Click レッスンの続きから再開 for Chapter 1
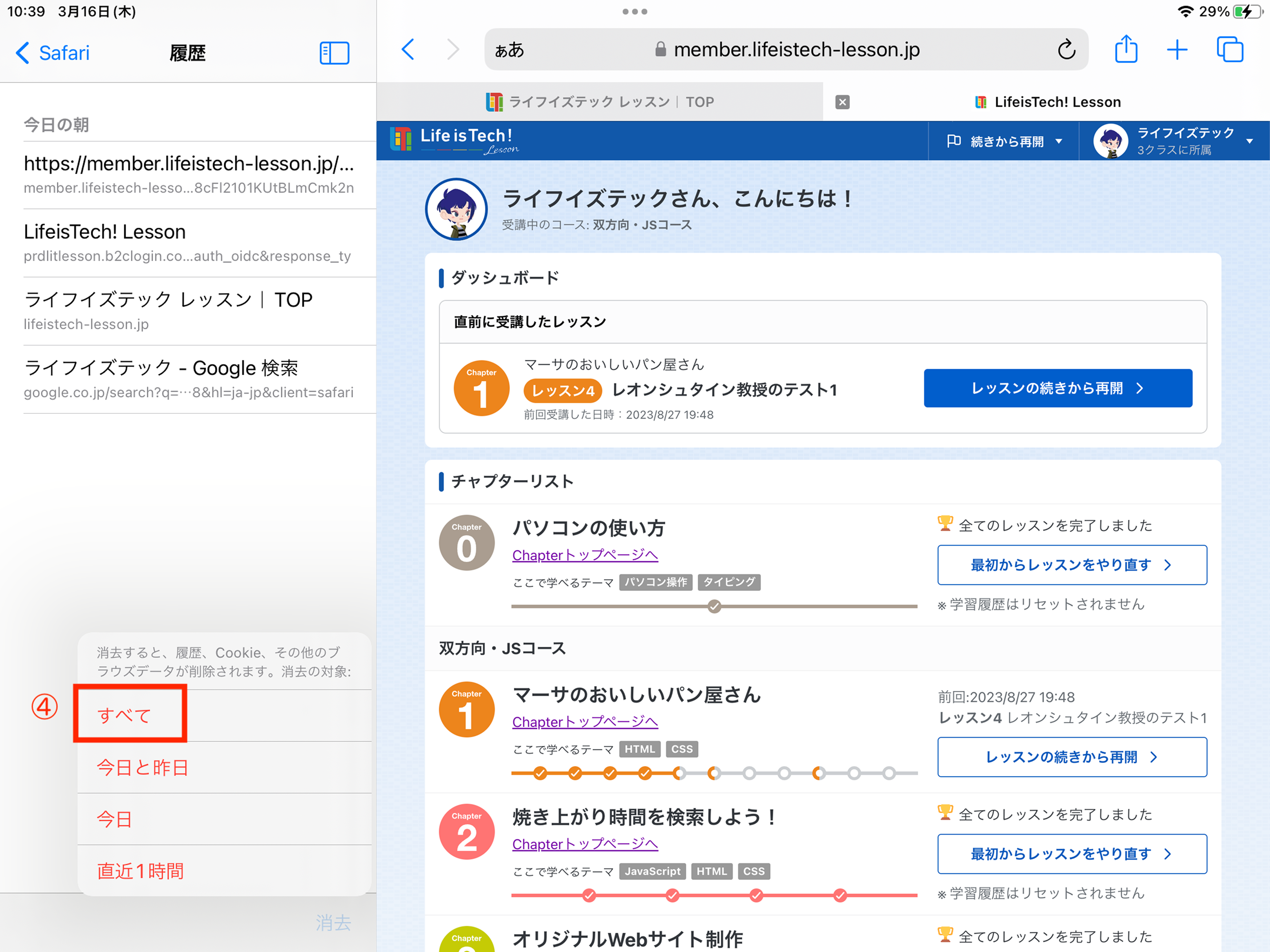This screenshot has height=952, width=1270. [1072, 757]
